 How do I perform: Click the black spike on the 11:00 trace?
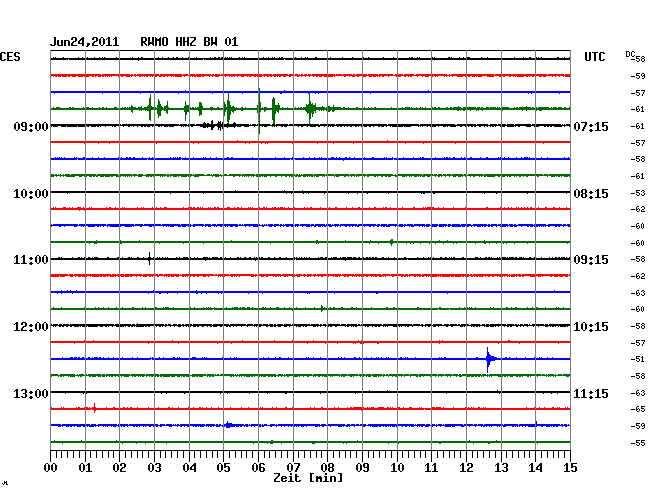click(x=150, y=259)
